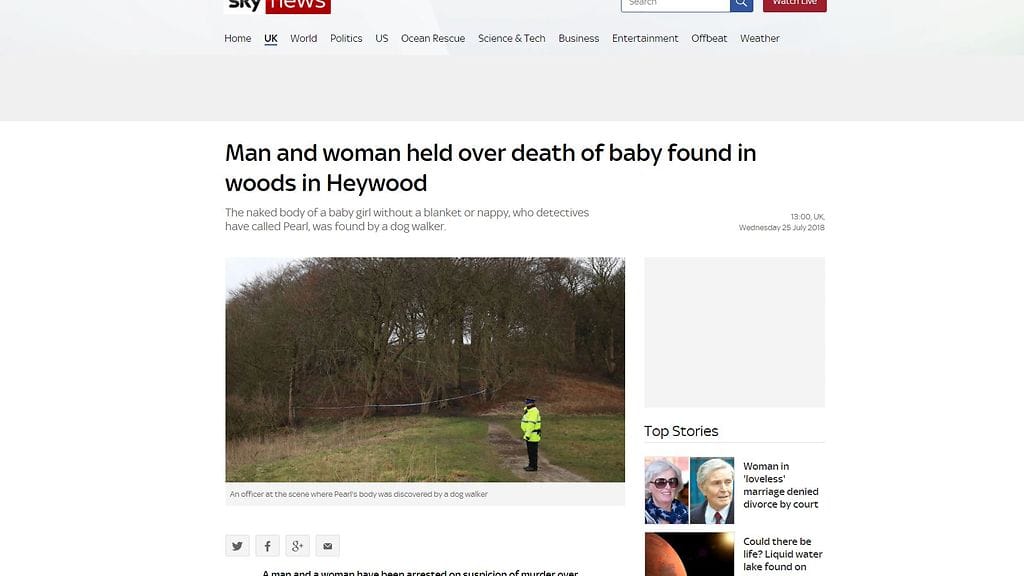Image resolution: width=1024 pixels, height=576 pixels.
Task: Share article by email icon
Action: point(327,545)
